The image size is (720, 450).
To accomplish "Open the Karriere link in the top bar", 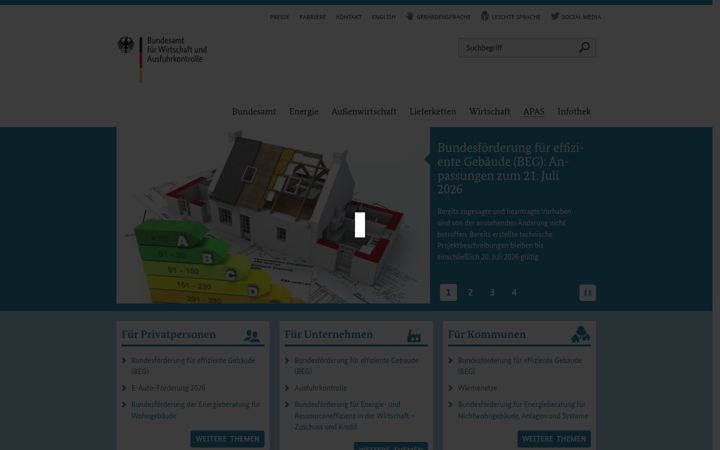I will point(312,17).
